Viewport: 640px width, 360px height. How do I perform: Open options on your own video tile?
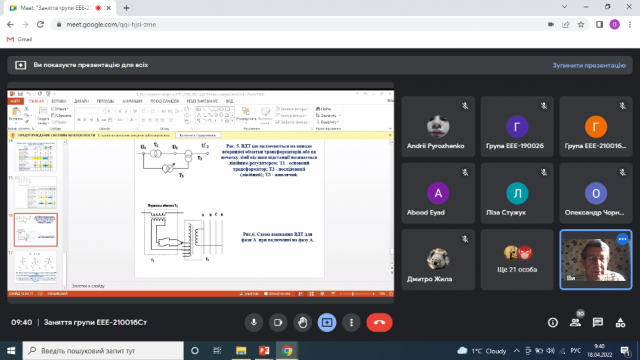point(622,239)
